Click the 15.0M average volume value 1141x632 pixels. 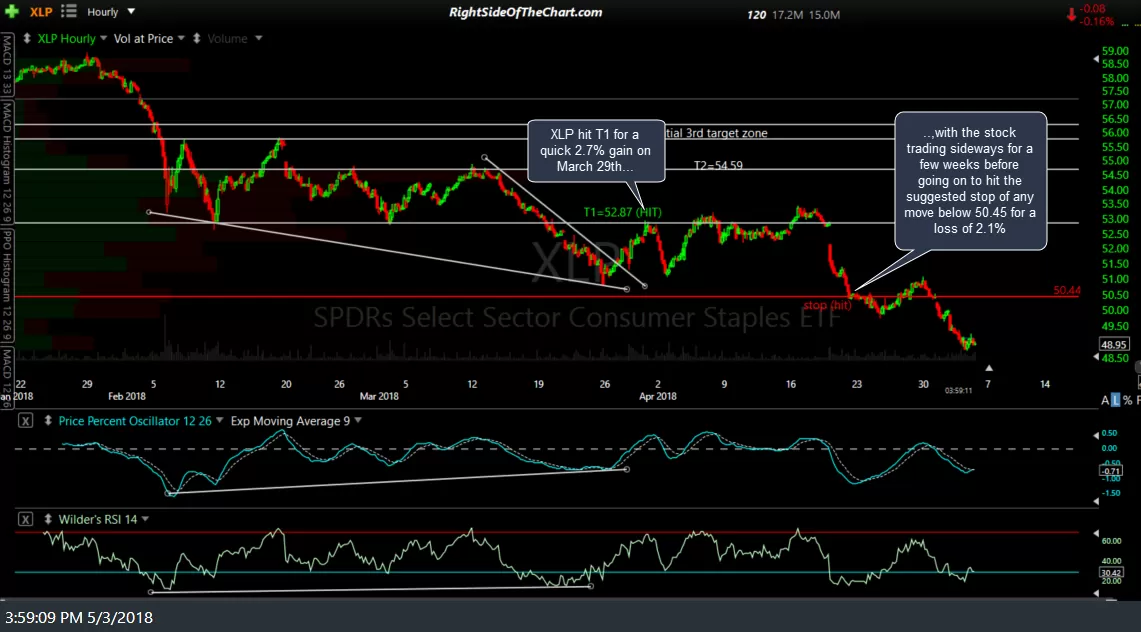tap(824, 15)
